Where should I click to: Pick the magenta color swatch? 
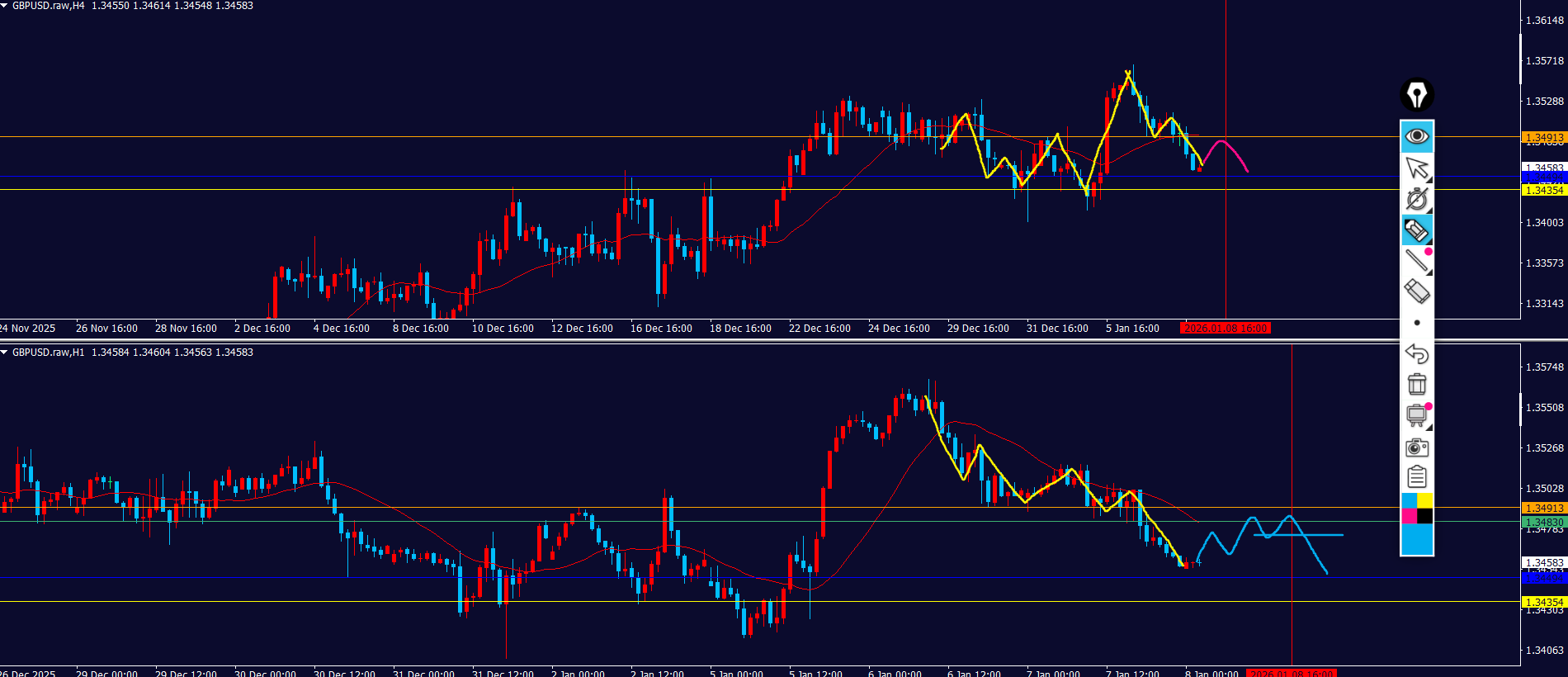[x=1409, y=516]
